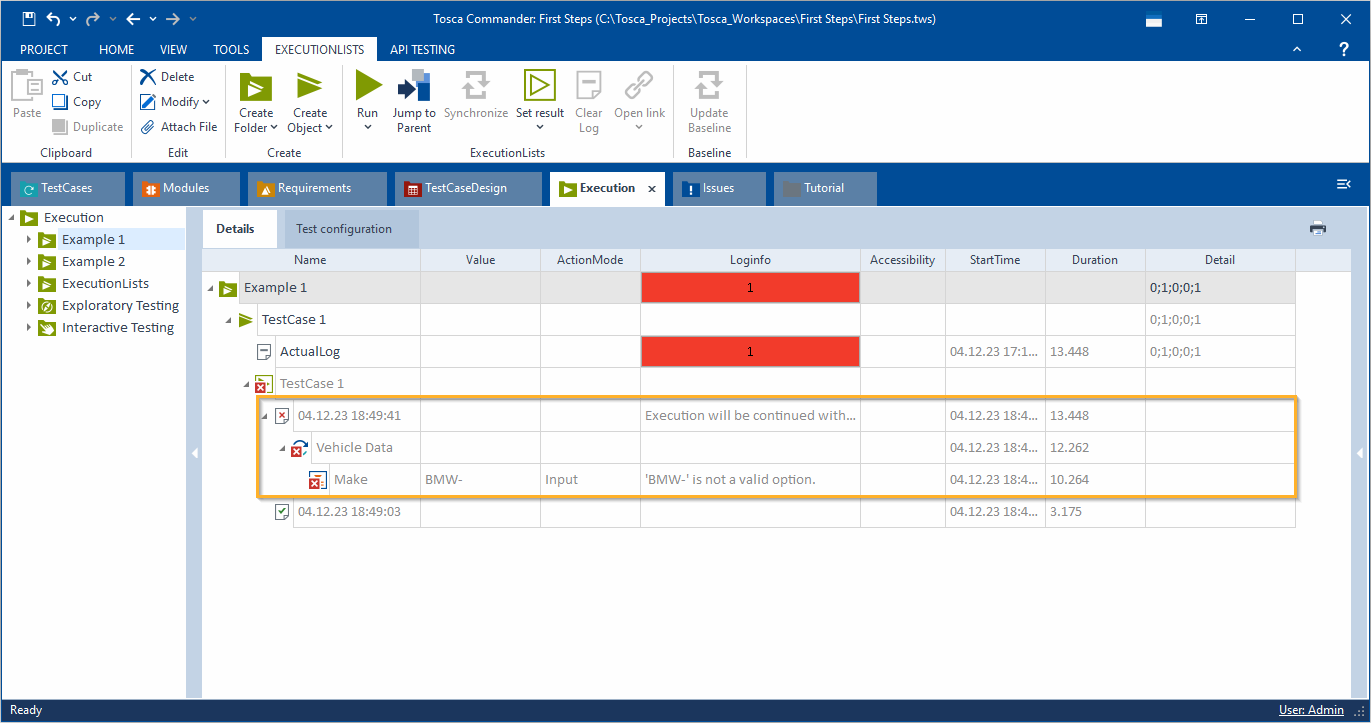This screenshot has width=1371, height=723.
Task: Click the Cut scissors icon
Action: 60,77
